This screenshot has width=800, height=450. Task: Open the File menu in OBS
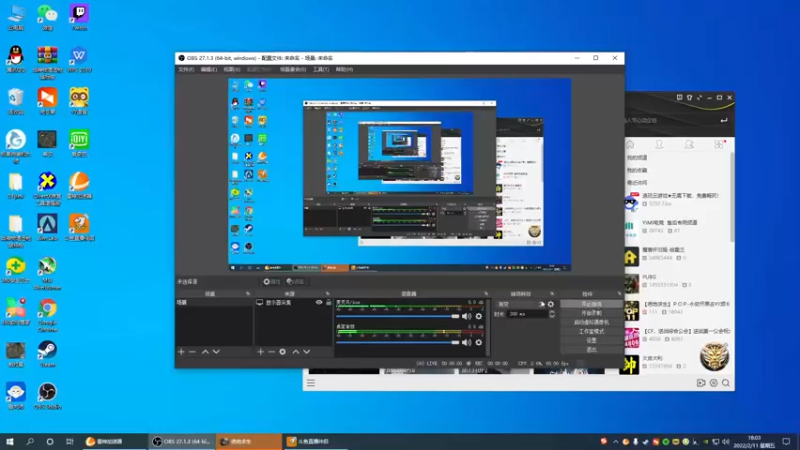coord(186,69)
